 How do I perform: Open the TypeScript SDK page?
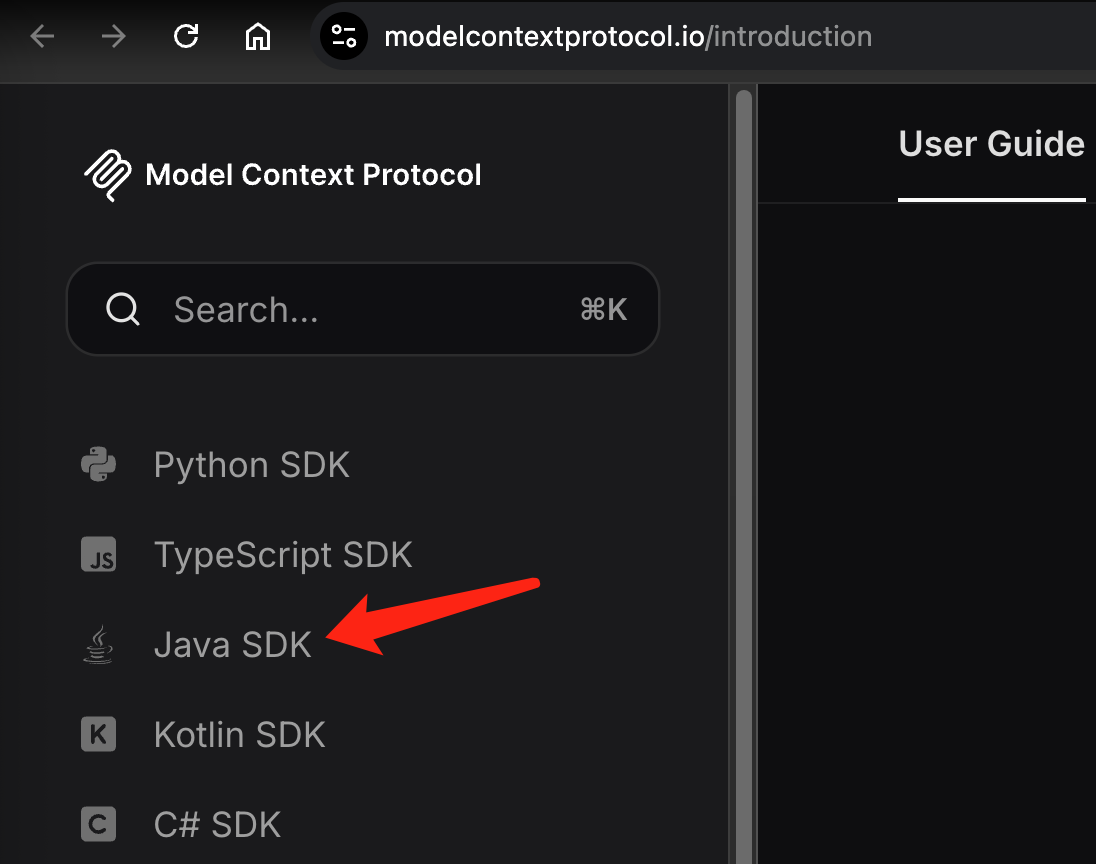(283, 554)
